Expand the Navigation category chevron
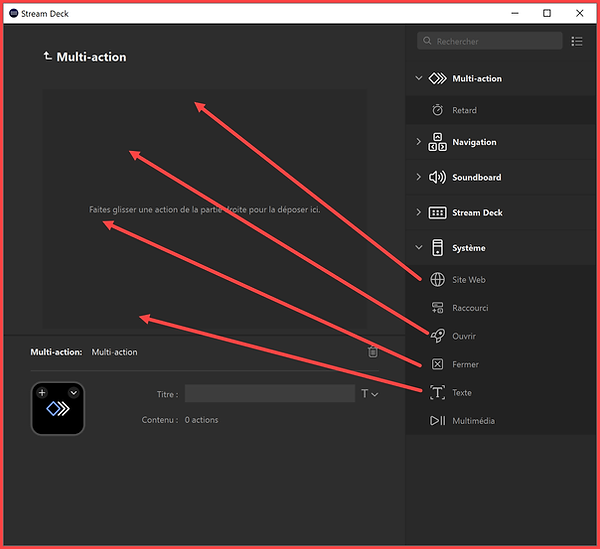 coord(419,142)
